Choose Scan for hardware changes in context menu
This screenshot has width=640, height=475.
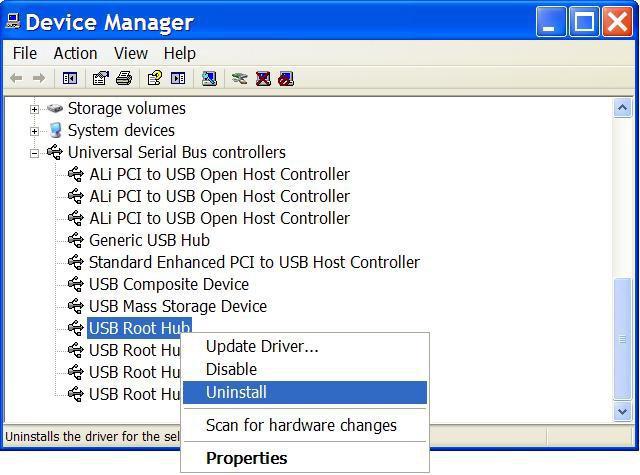click(x=305, y=425)
